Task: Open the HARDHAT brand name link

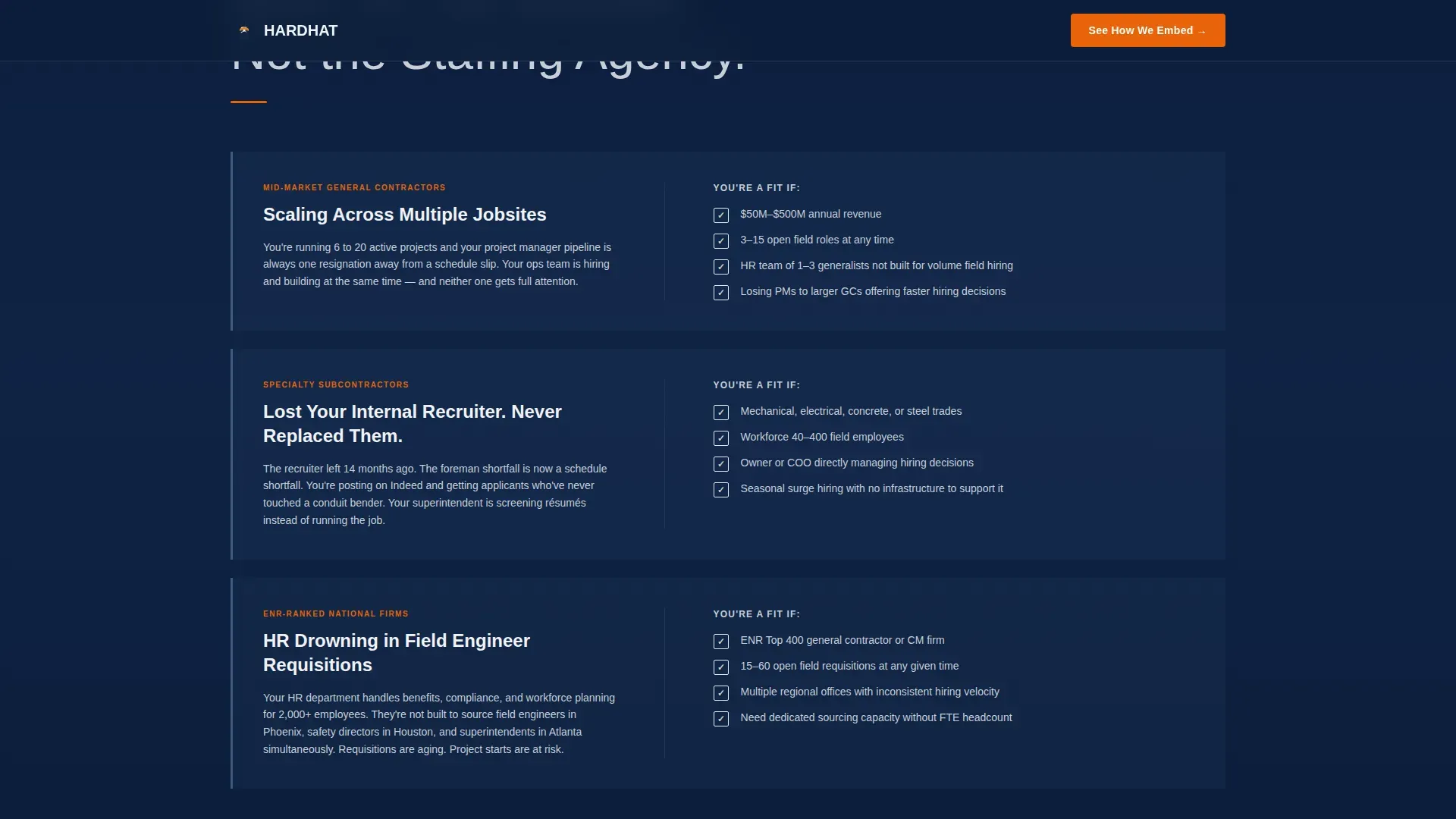Action: (x=300, y=30)
